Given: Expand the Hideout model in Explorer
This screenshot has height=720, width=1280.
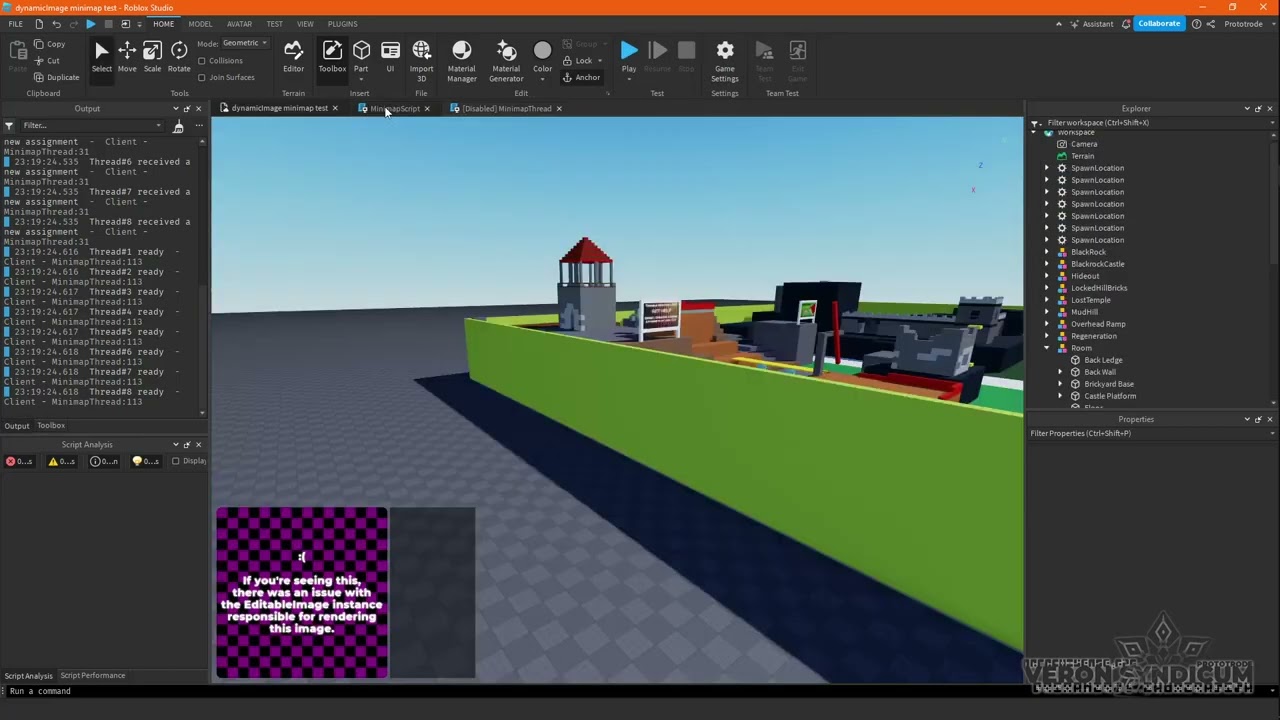Looking at the screenshot, I should (1047, 276).
